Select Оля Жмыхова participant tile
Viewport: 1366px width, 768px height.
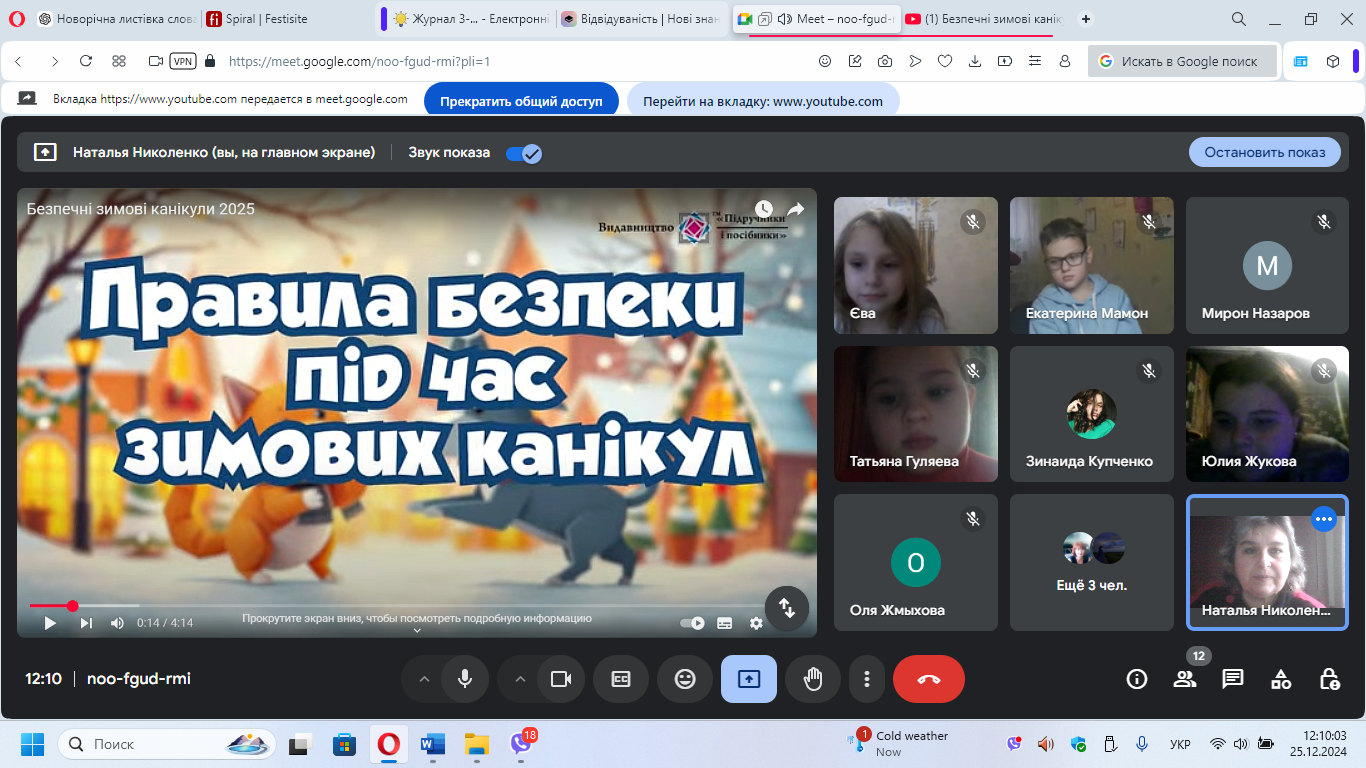click(x=916, y=562)
